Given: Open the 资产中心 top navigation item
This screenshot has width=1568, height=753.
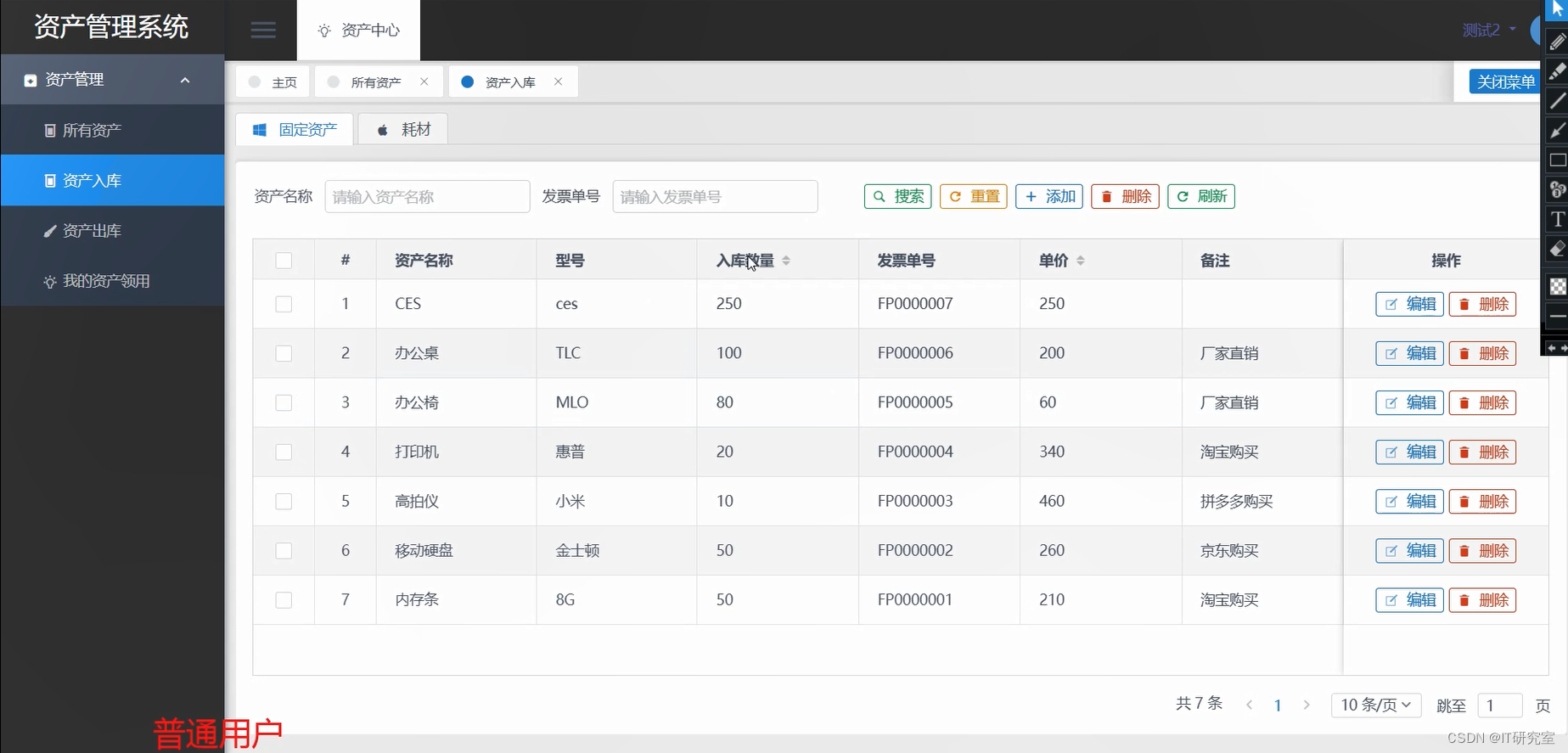Looking at the screenshot, I should pyautogui.click(x=358, y=31).
